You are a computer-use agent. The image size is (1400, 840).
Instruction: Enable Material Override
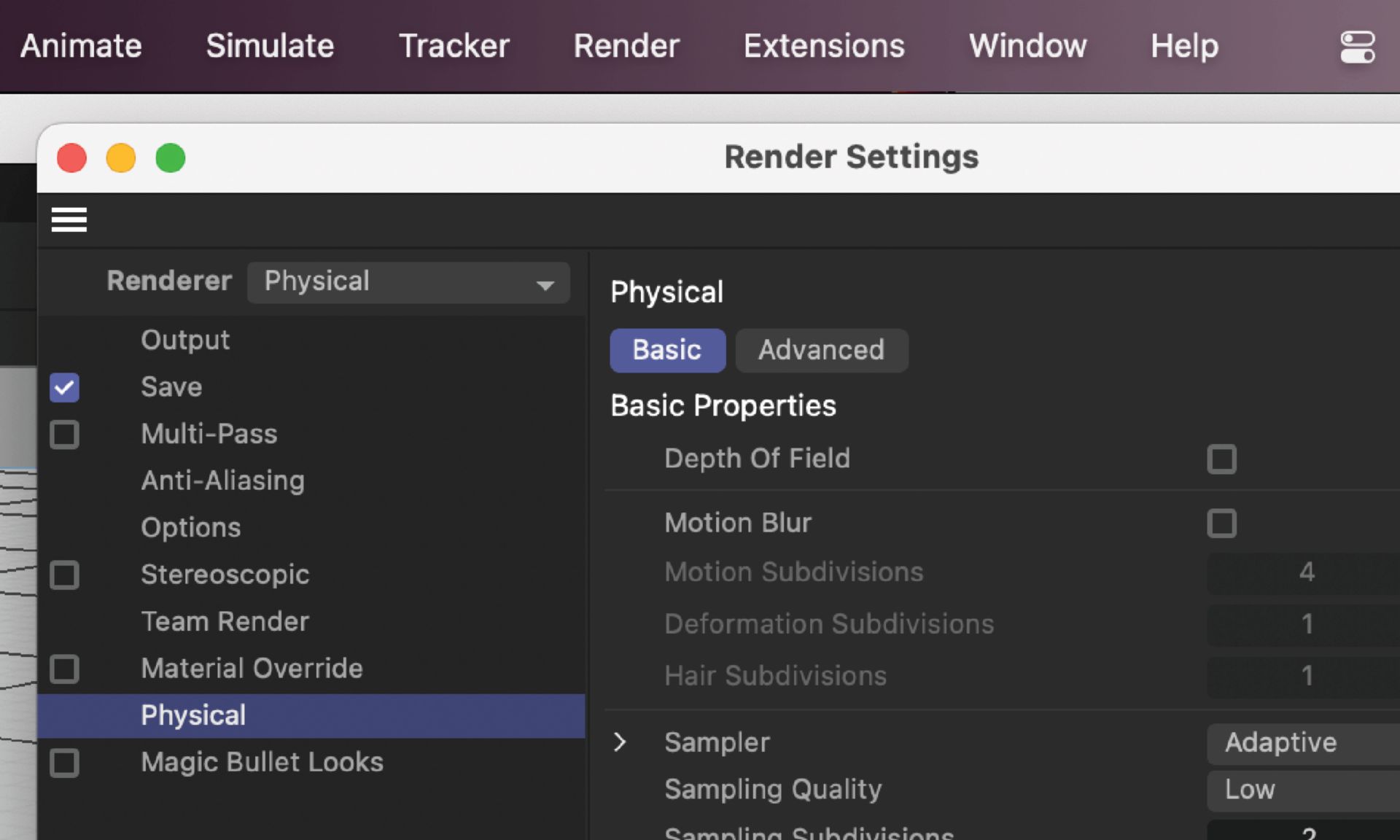(64, 669)
